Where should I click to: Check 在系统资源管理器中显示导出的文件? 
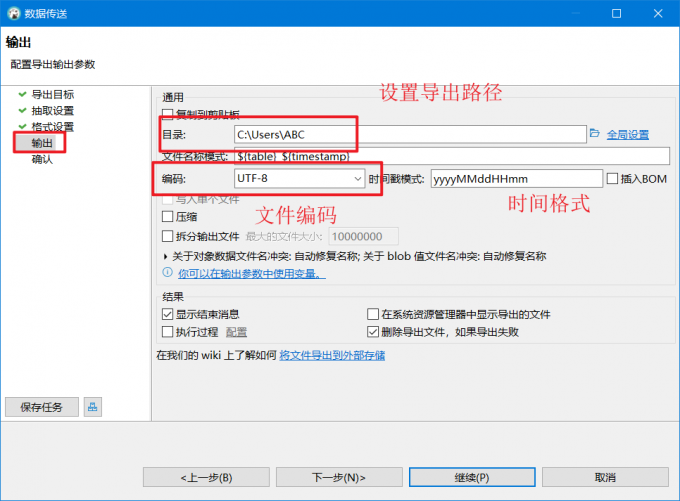point(374,314)
